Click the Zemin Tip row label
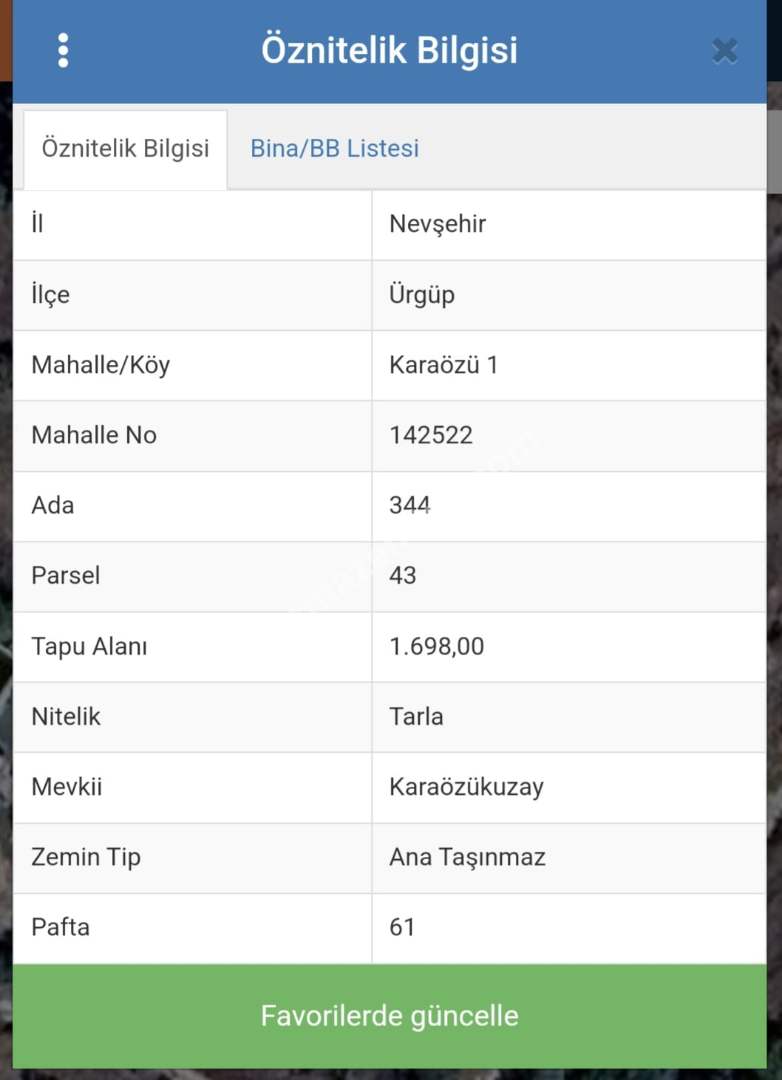The height and width of the screenshot is (1080, 782). [86, 857]
